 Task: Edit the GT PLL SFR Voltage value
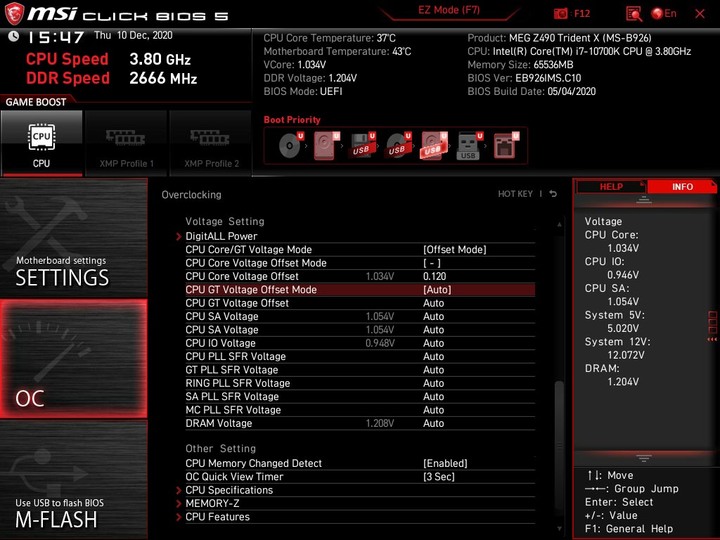tap(433, 370)
